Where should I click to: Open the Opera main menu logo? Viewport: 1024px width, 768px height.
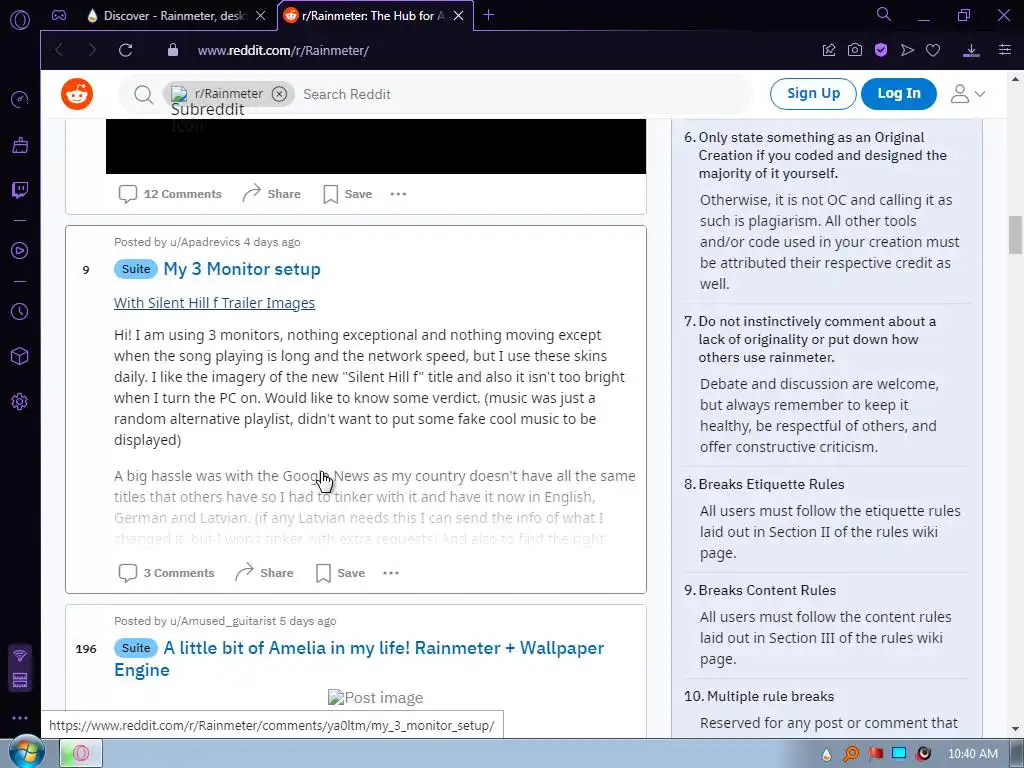[x=20, y=20]
